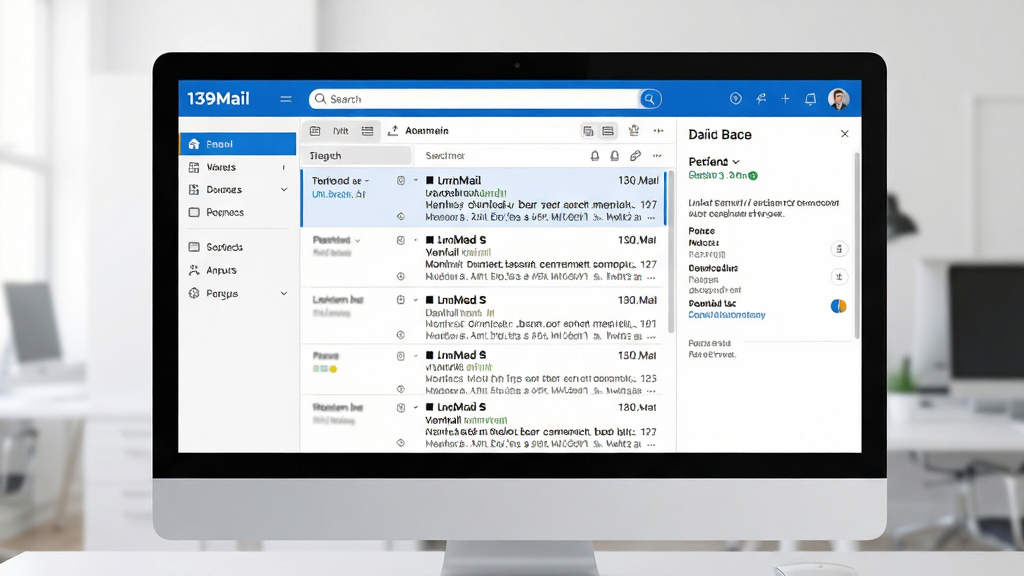Open help from the top blue bar
The width and height of the screenshot is (1024, 576).
click(x=735, y=99)
